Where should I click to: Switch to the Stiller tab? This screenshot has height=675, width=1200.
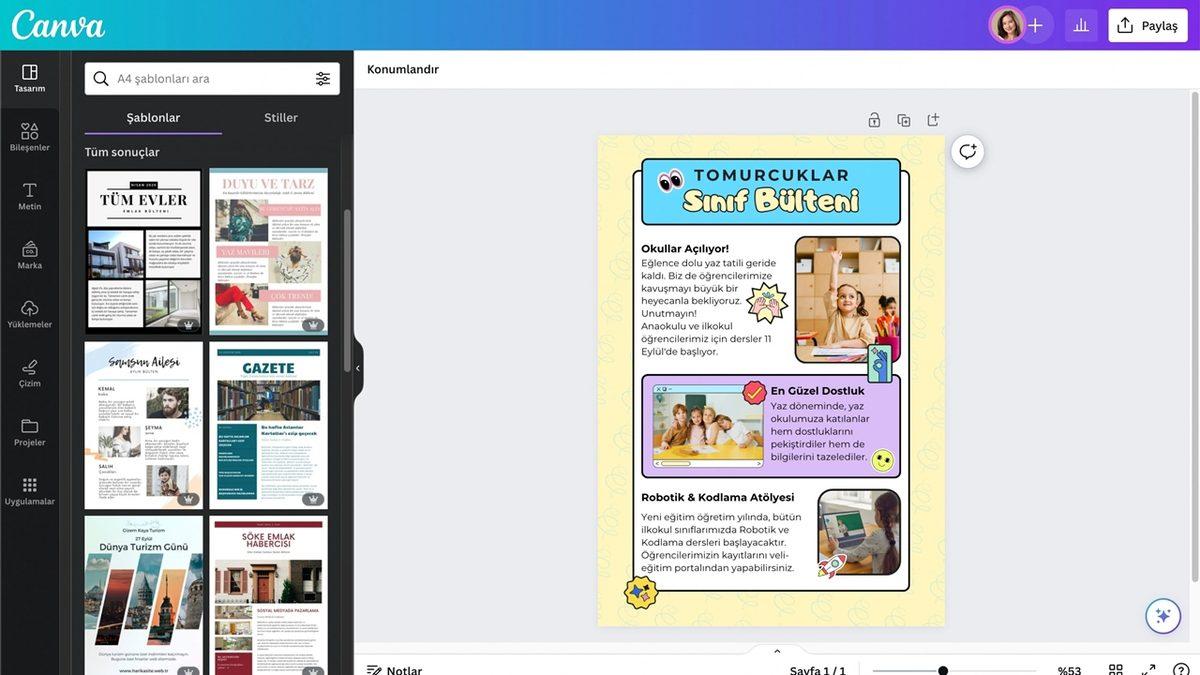280,116
